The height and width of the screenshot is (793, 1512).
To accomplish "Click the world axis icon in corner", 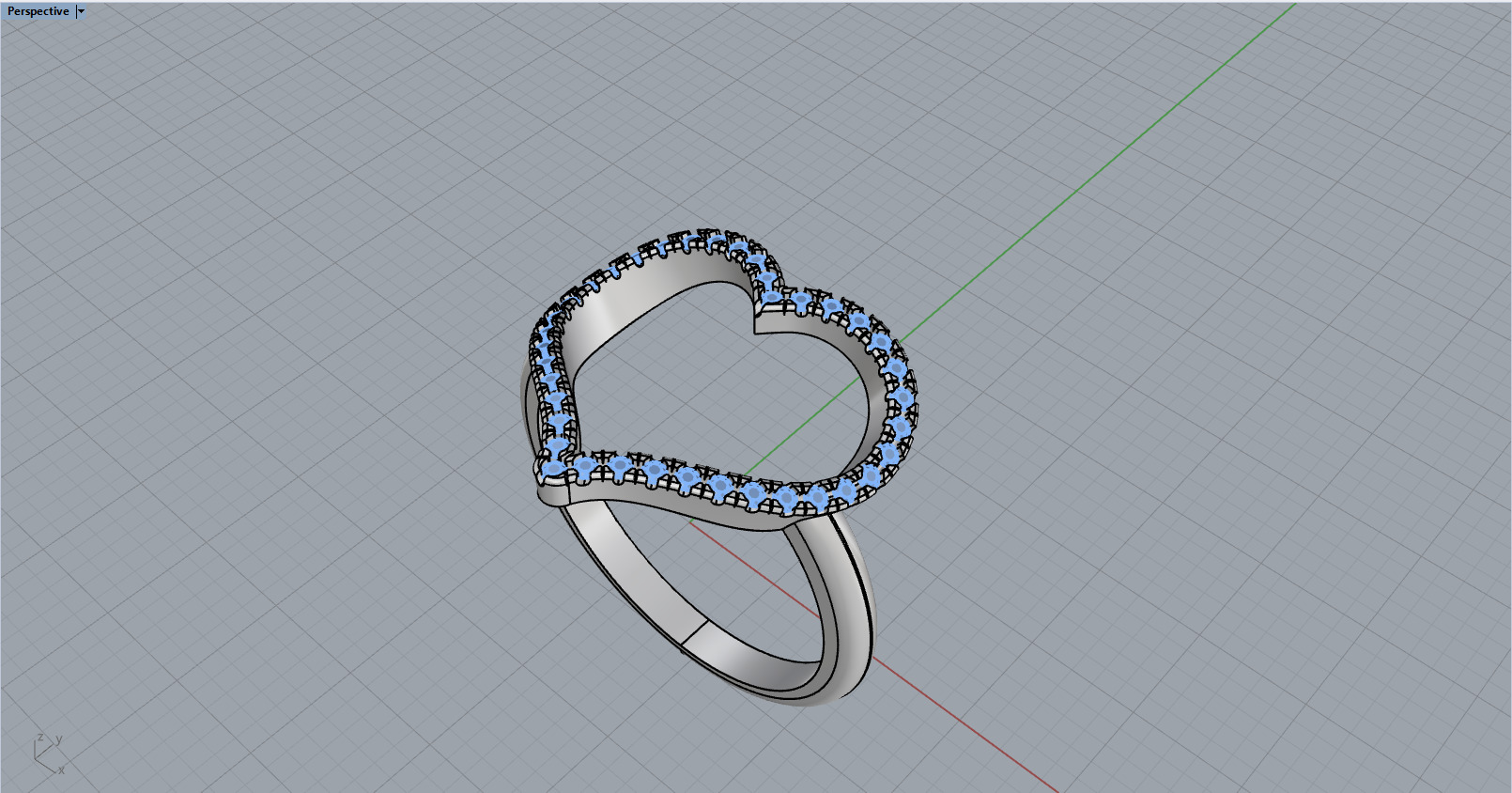I will [49, 754].
